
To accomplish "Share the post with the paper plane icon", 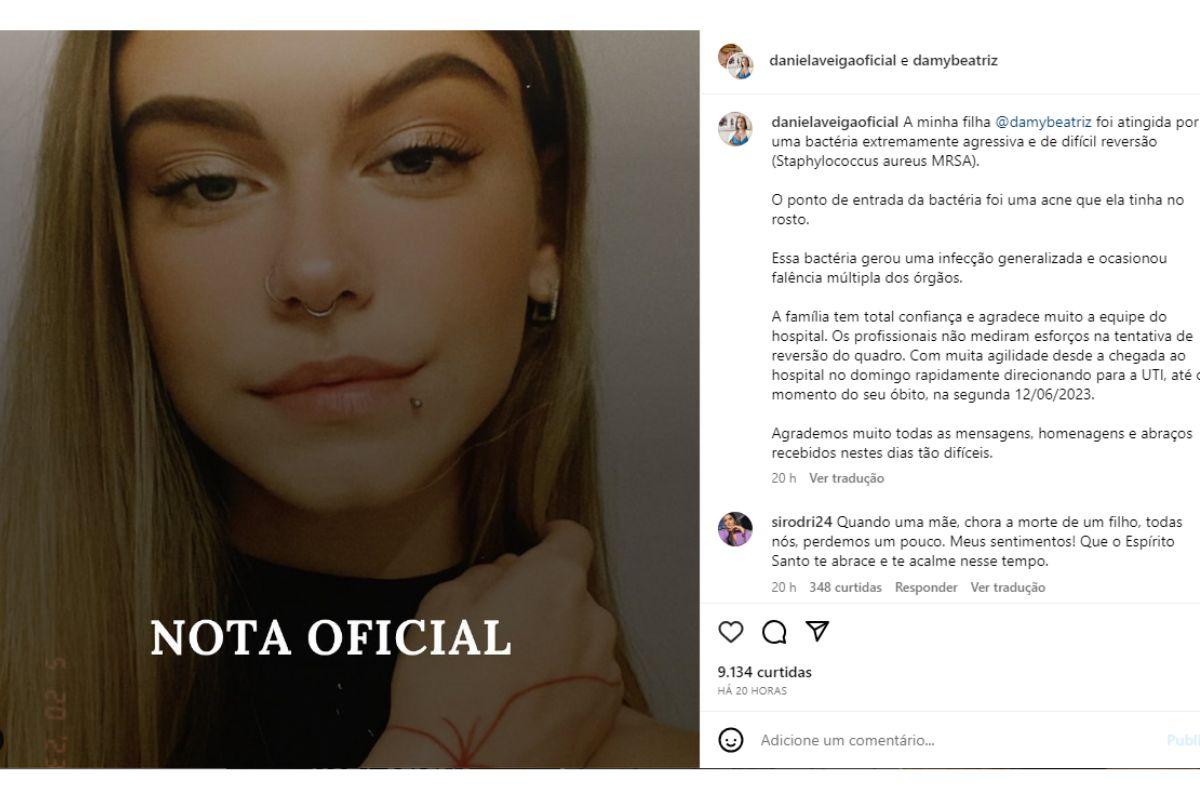I will click(x=817, y=631).
